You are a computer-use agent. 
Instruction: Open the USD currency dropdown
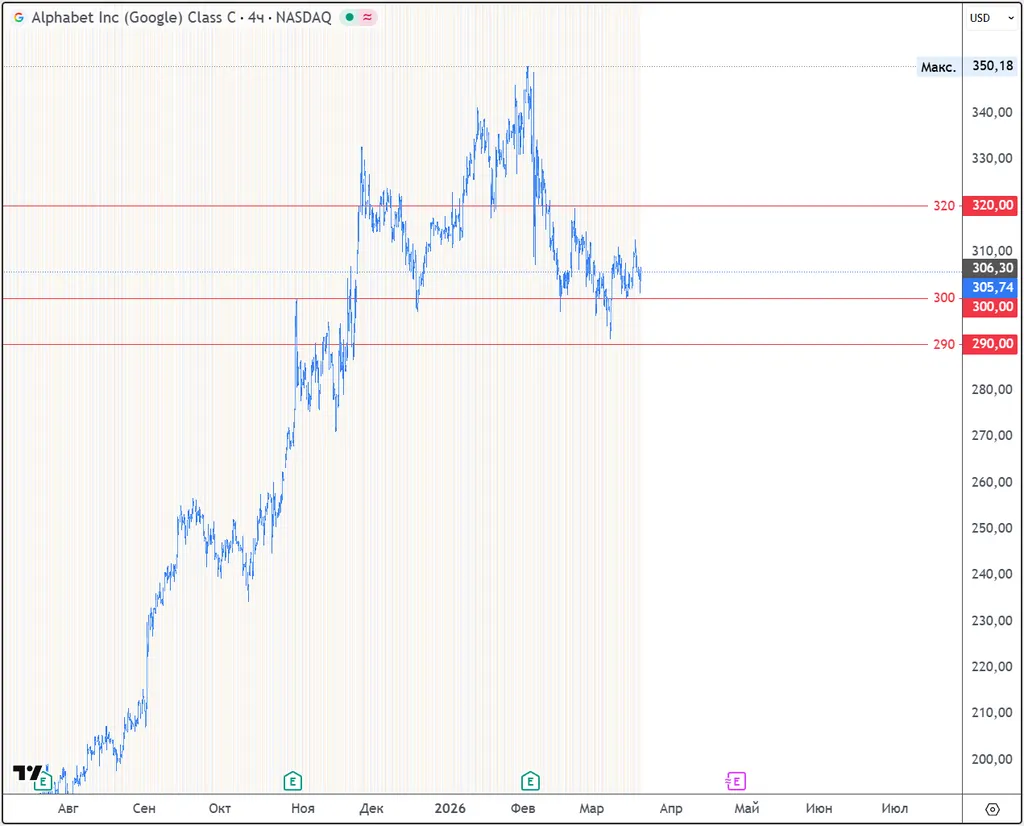(980, 18)
